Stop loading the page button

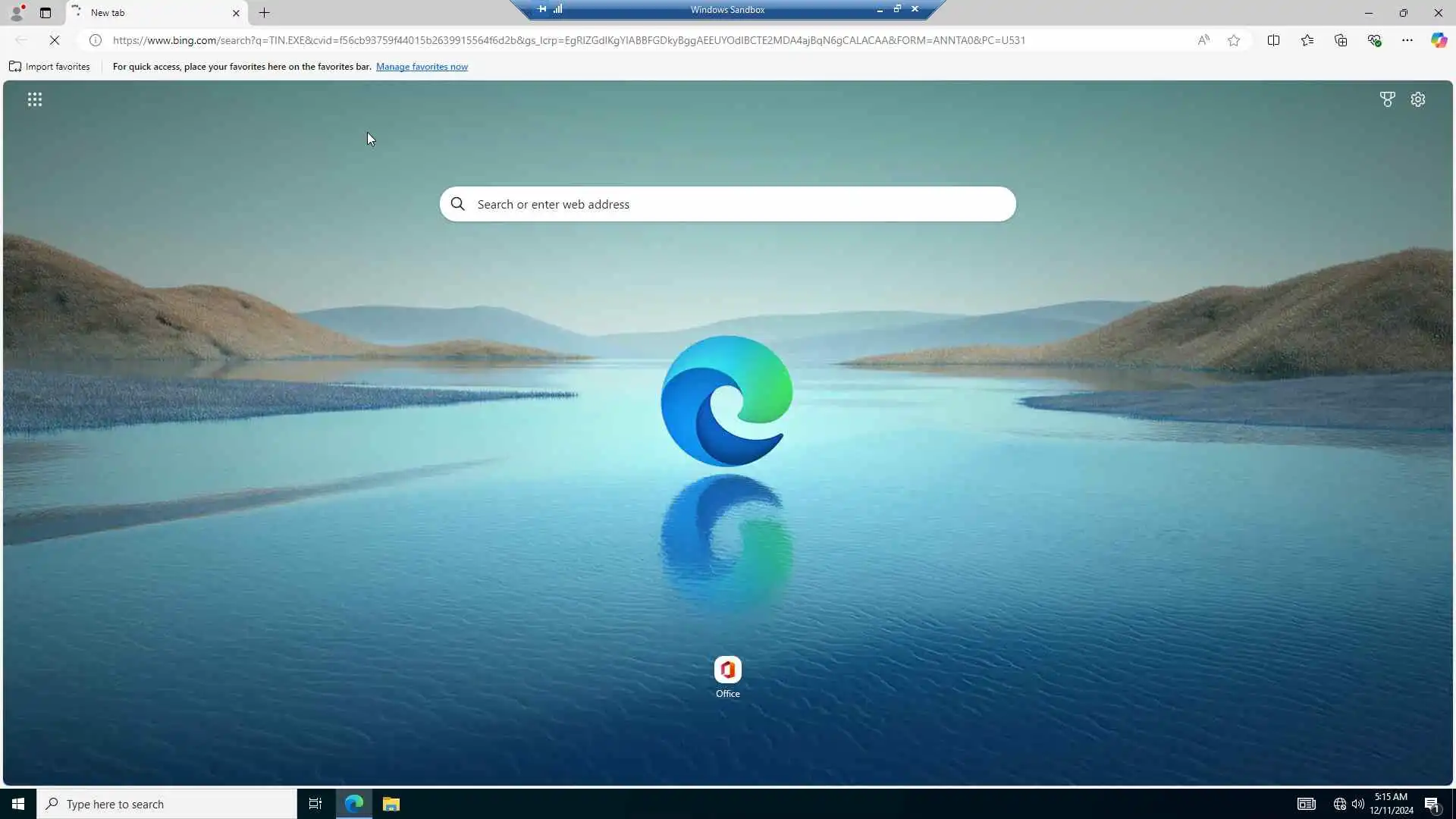coord(55,40)
